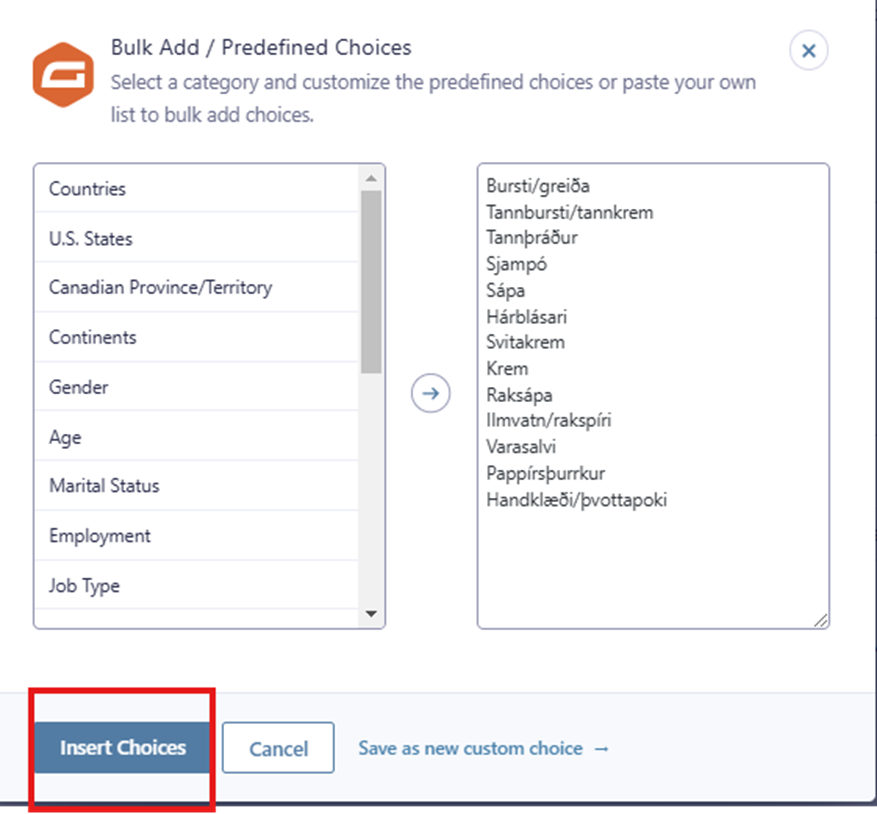Choose Canadian Province/Territory category

point(160,288)
